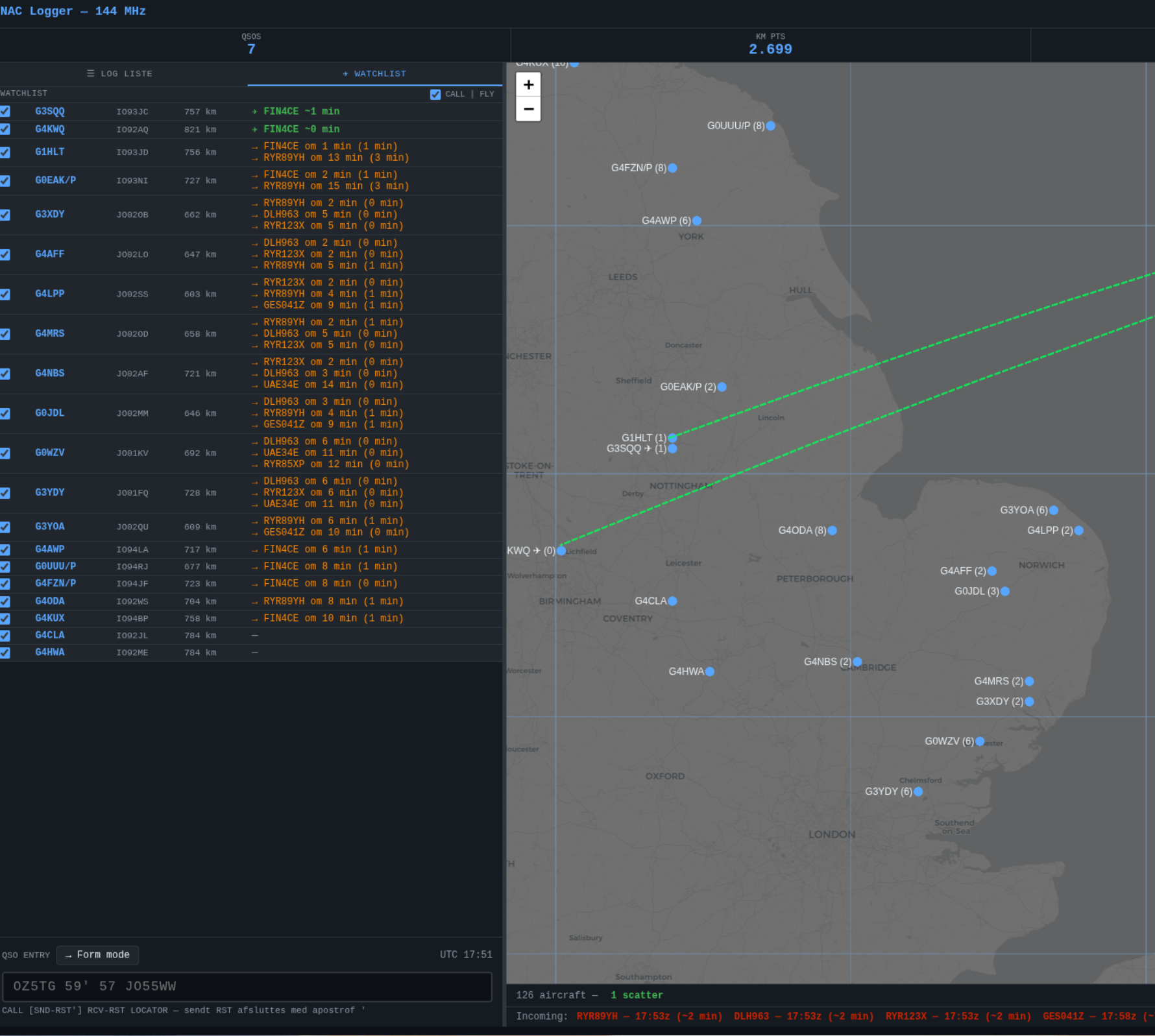Click the G0EAK/P station dot on the map

pos(722,387)
